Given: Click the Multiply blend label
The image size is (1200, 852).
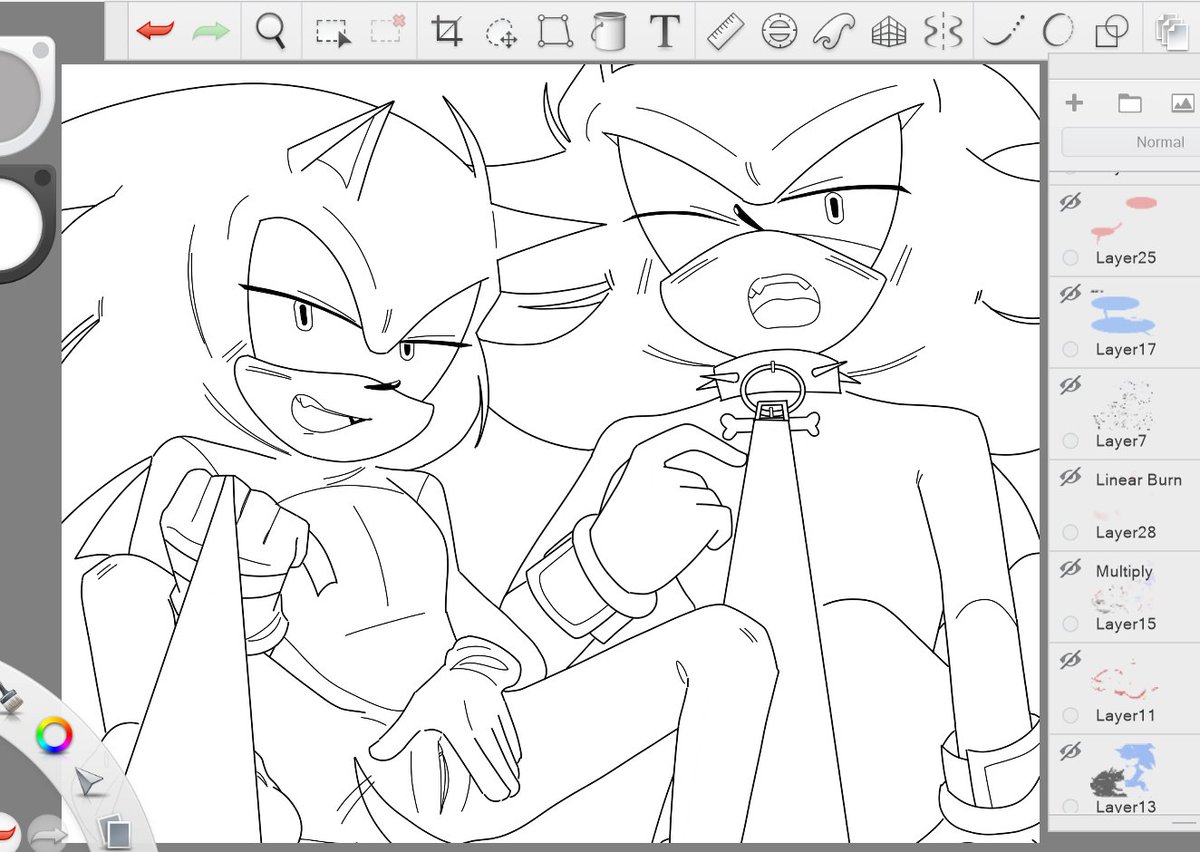Looking at the screenshot, I should (x=1124, y=571).
